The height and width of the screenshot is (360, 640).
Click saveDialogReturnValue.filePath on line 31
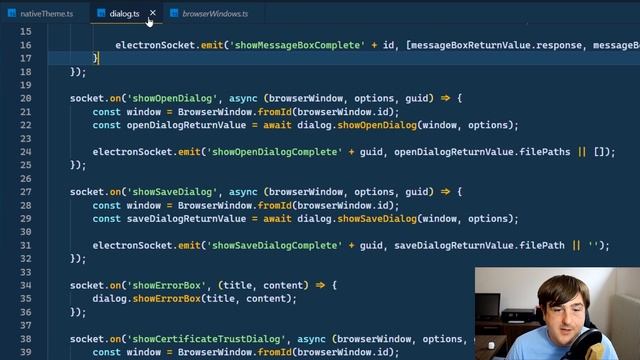point(479,245)
